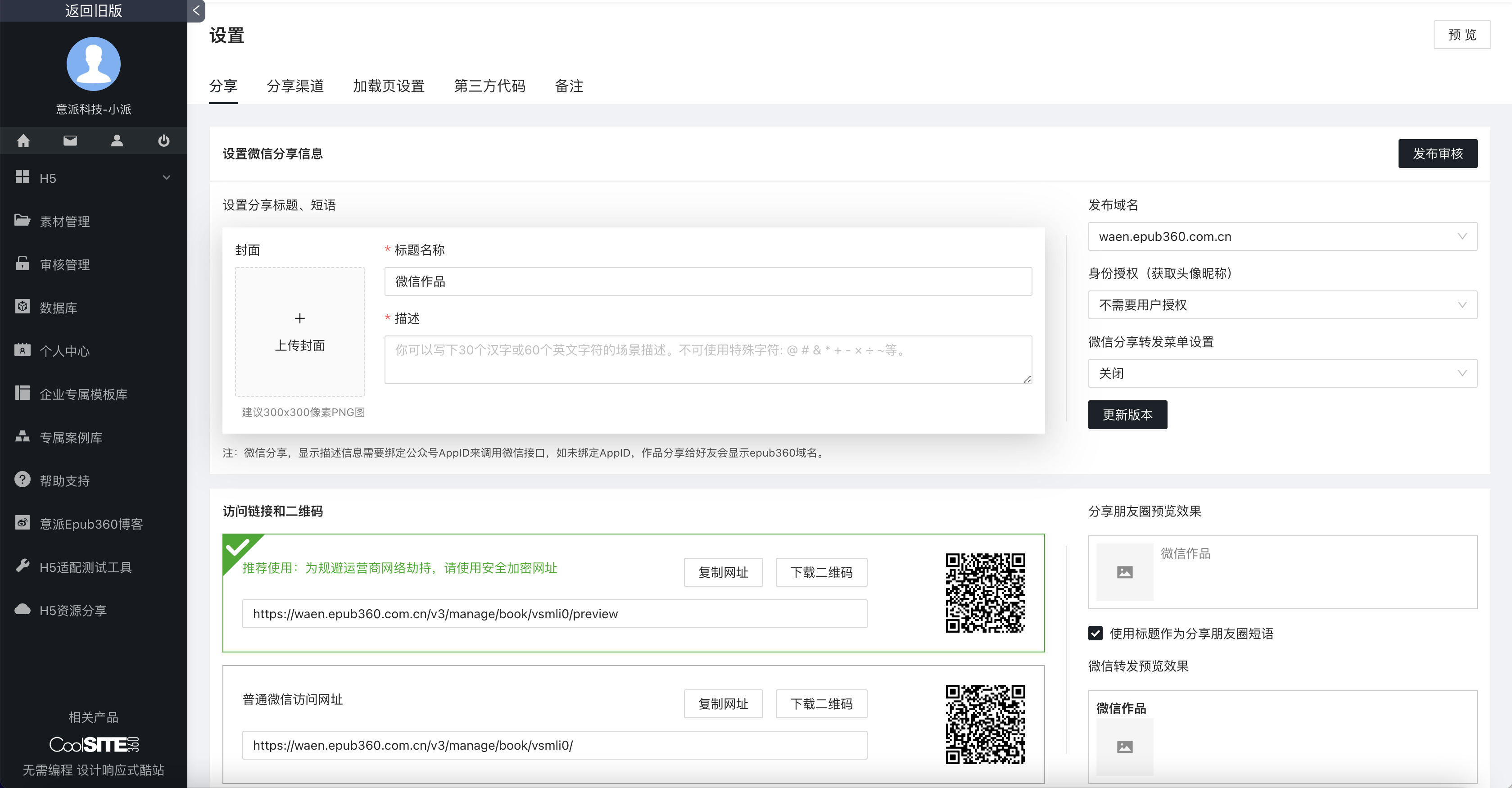Viewport: 1512px width, 788px height.
Task: Switch to 分享渠道 tab
Action: point(294,86)
